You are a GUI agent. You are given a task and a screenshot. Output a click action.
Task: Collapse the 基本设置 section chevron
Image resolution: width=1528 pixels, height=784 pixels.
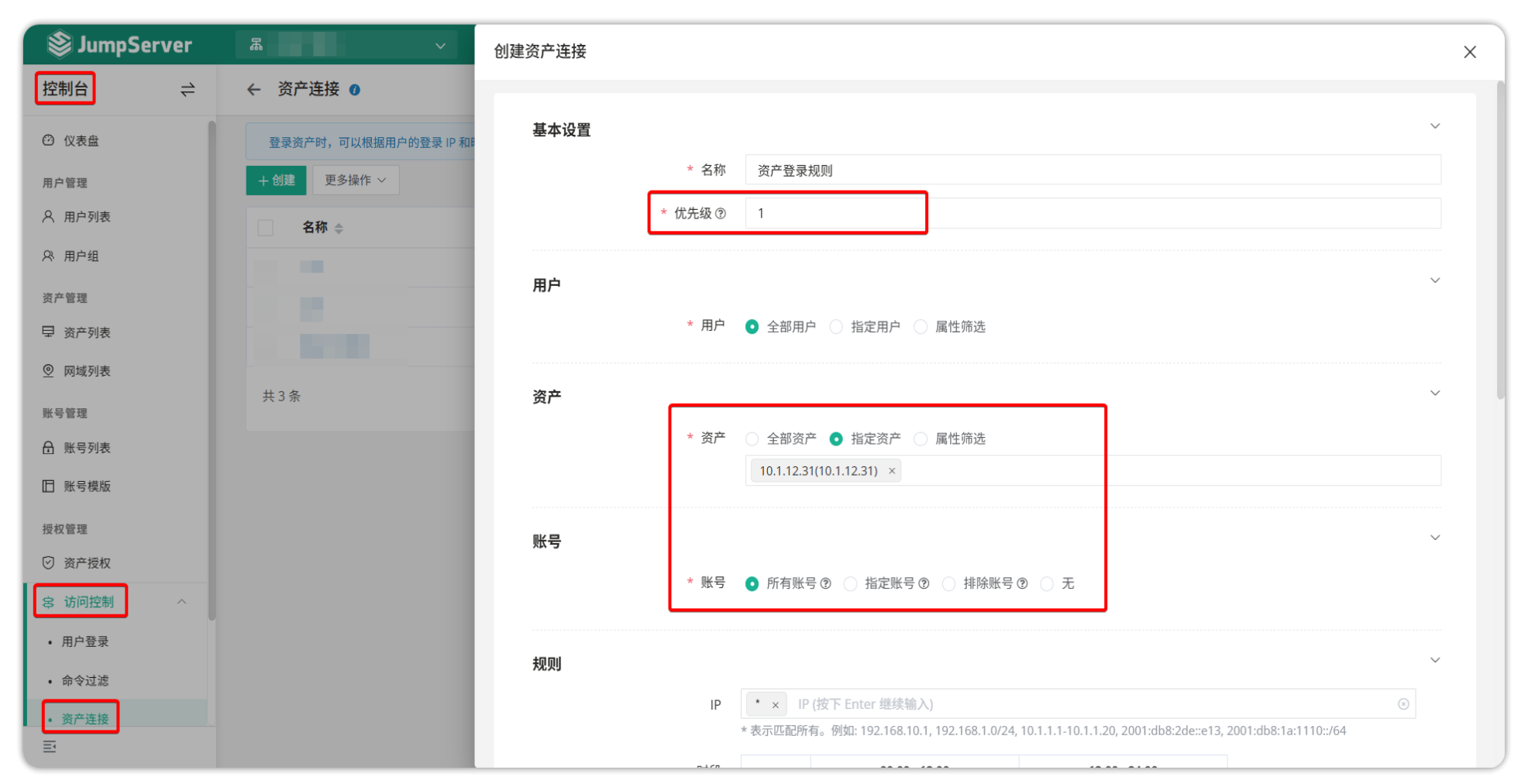[x=1435, y=126]
